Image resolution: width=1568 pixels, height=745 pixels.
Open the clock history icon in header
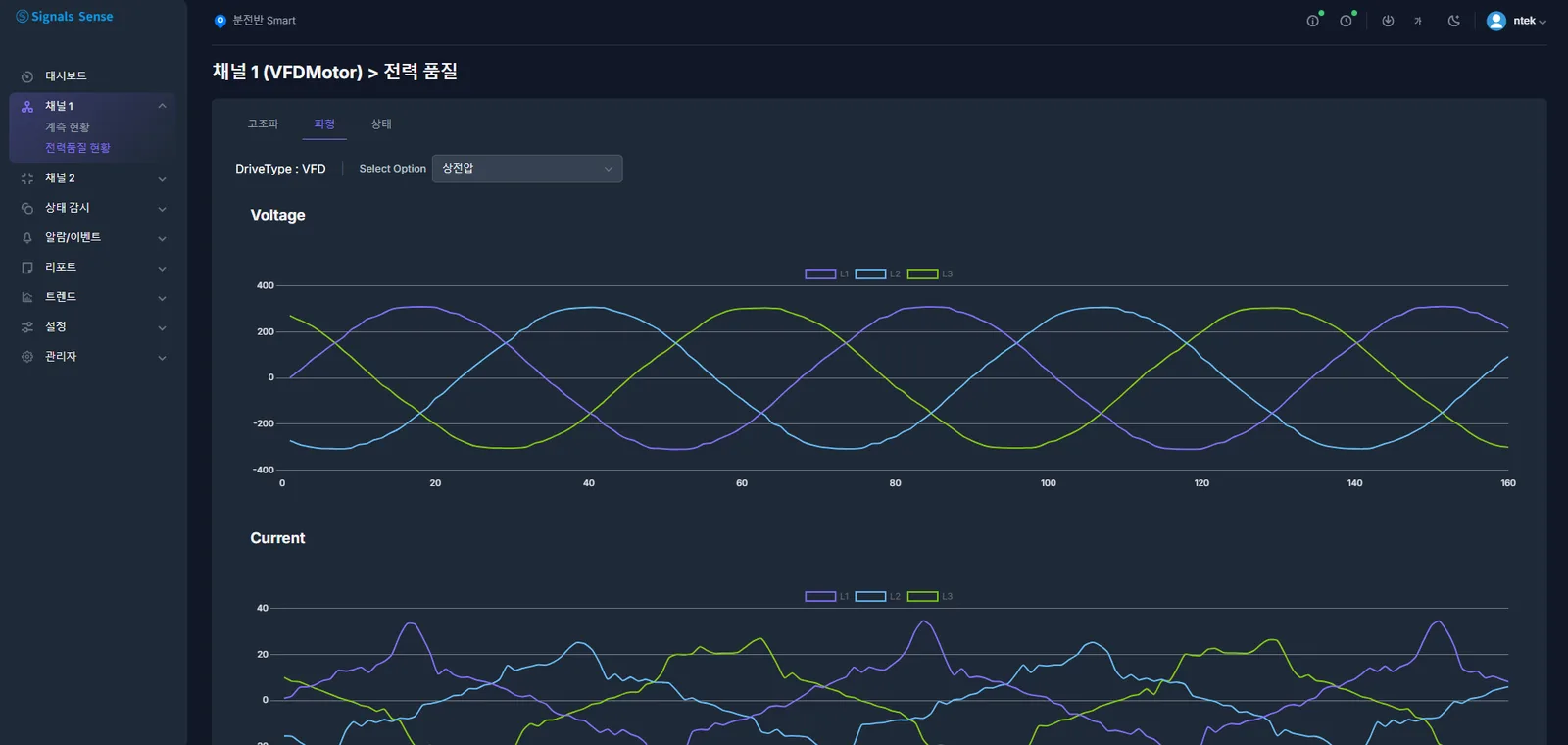(x=1347, y=21)
